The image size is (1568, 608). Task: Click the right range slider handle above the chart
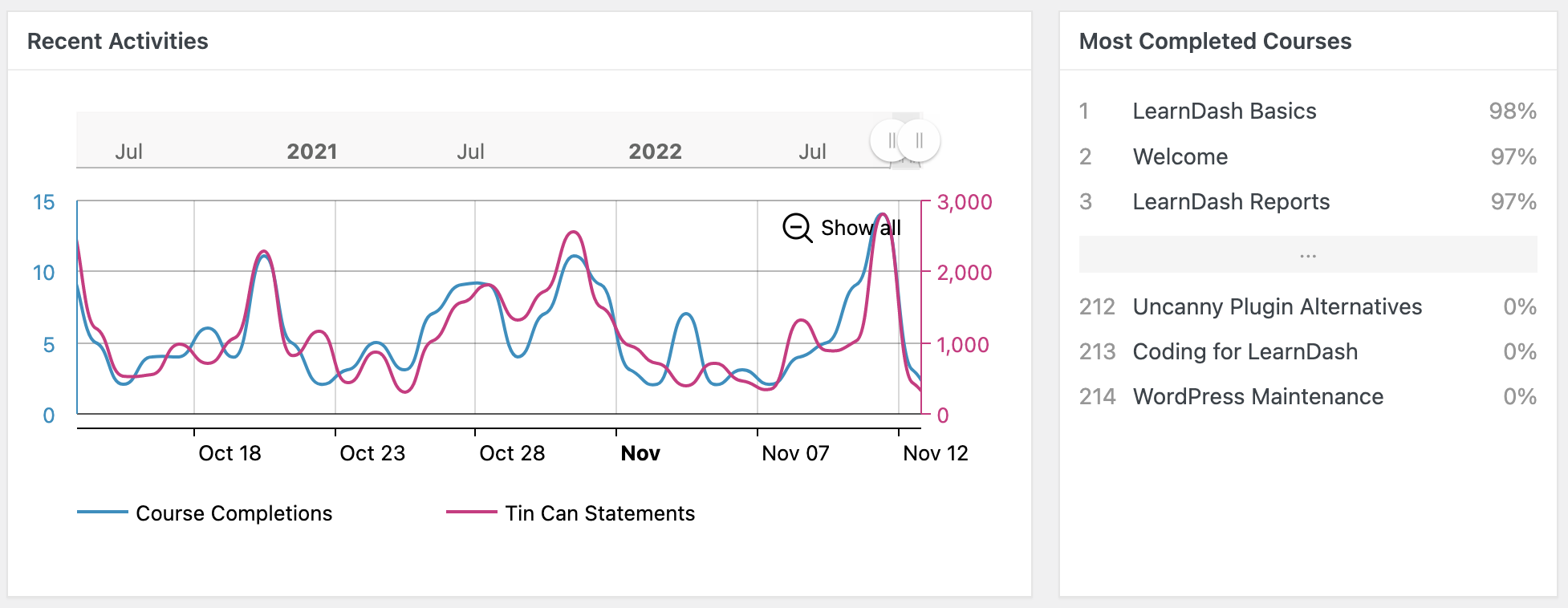920,140
